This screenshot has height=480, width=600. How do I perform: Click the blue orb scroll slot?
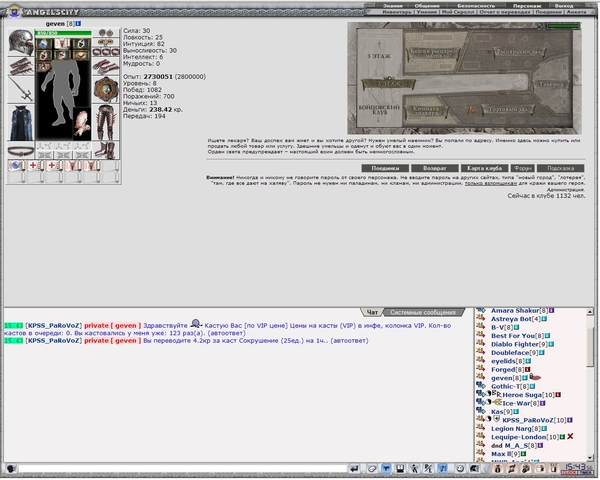(x=16, y=166)
